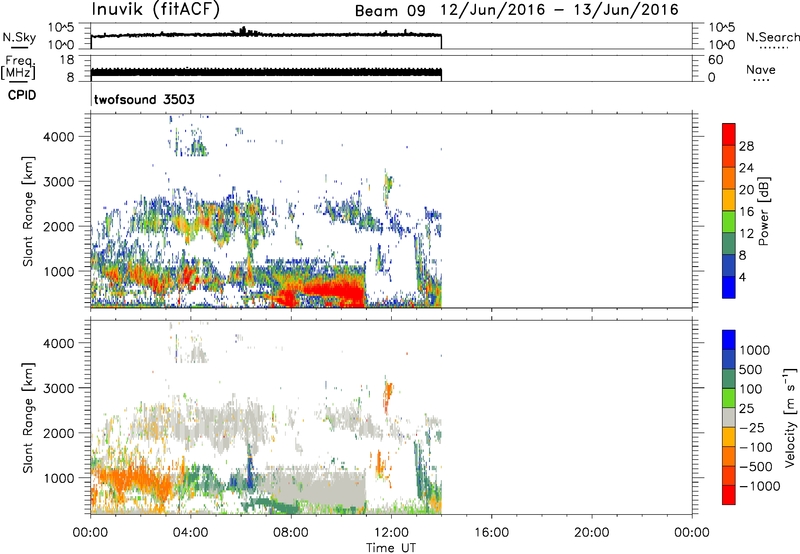
Task: Click the left '10^5' tick on the sky noise axis
Action: point(61,28)
